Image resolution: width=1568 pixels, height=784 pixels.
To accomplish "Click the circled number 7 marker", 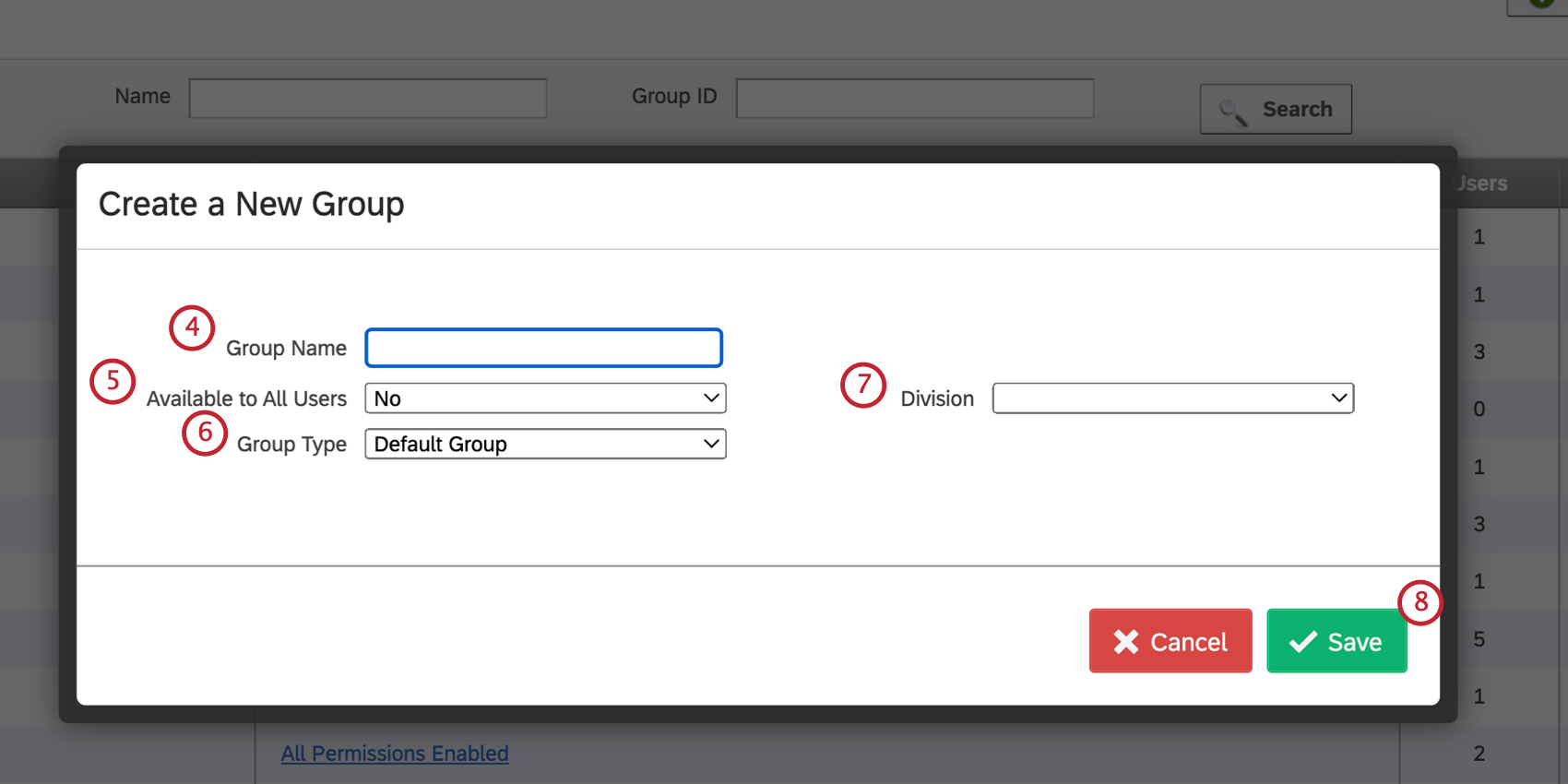I will click(x=863, y=385).
